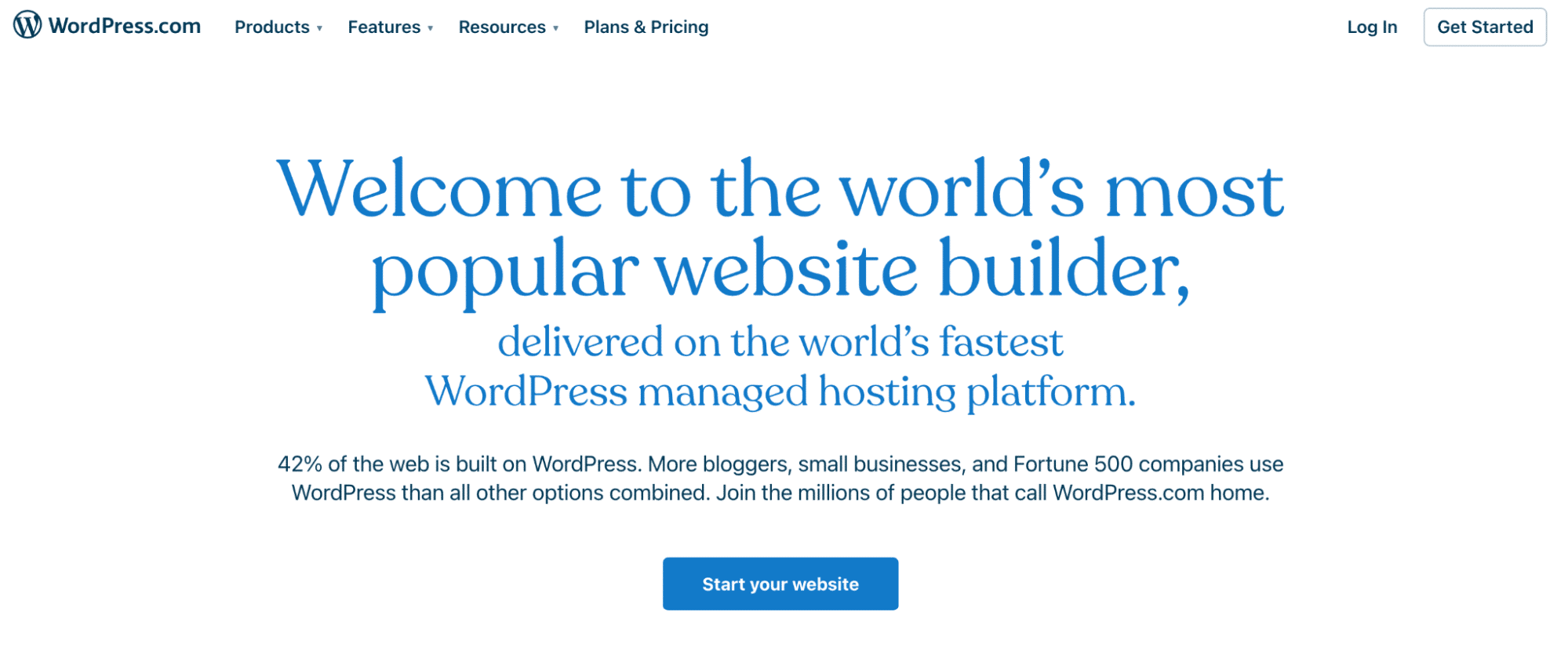Click the "Welcome to the world's most" headline line
This screenshot has height=652, width=1568.
click(780, 189)
